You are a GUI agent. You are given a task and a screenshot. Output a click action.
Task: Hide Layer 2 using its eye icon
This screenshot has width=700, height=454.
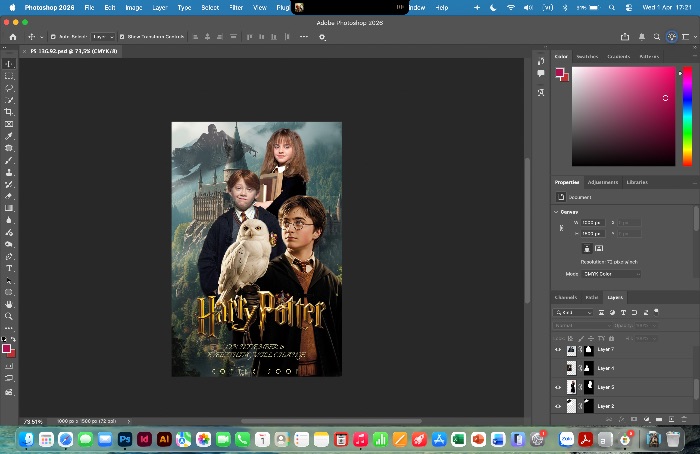click(558, 406)
